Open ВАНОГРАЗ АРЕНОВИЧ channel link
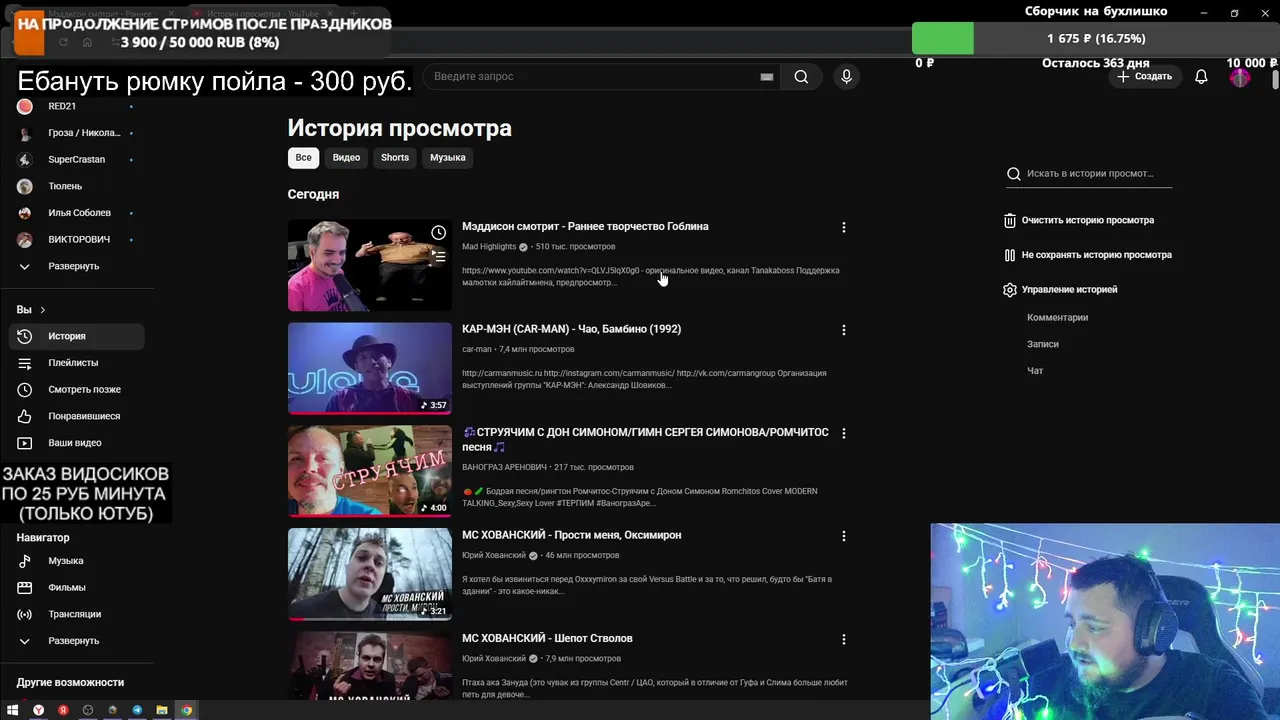 [x=504, y=467]
